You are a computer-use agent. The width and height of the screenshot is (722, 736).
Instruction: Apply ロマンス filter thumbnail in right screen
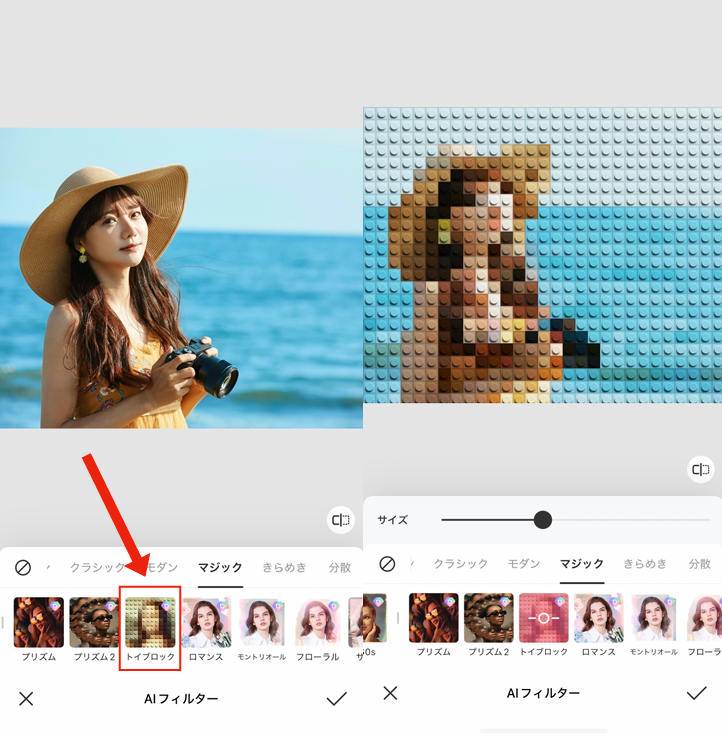click(599, 618)
